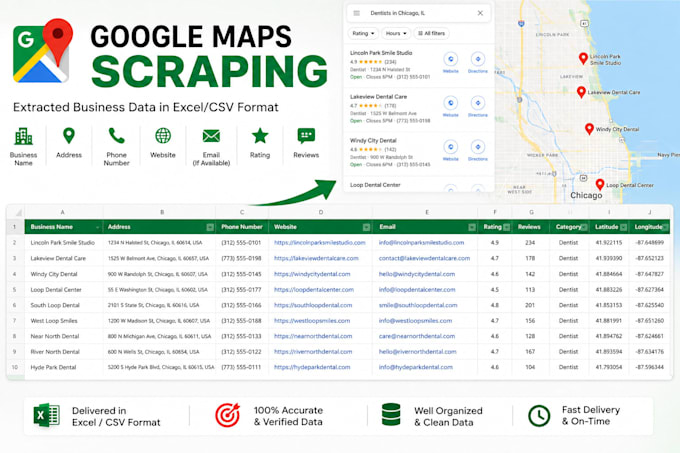Open the https://lincolnparksmilestudio.com link
This screenshot has height=453, width=680.
[x=320, y=243]
